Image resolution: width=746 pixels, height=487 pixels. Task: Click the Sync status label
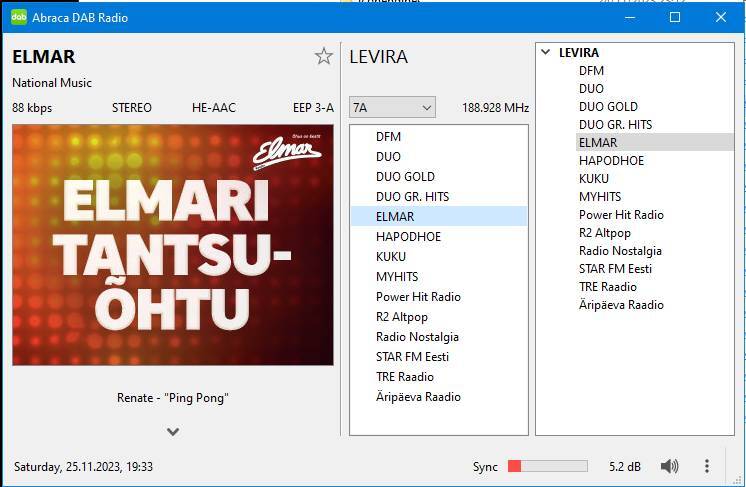point(485,467)
